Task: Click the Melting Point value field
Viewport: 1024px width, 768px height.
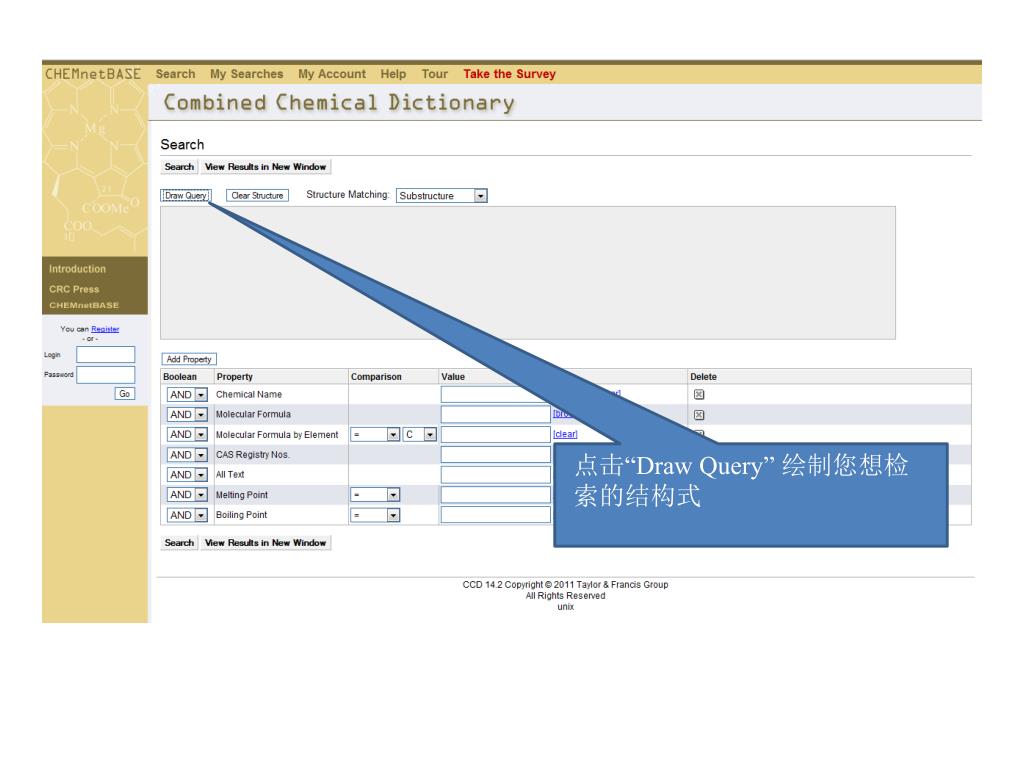Action: (x=496, y=495)
